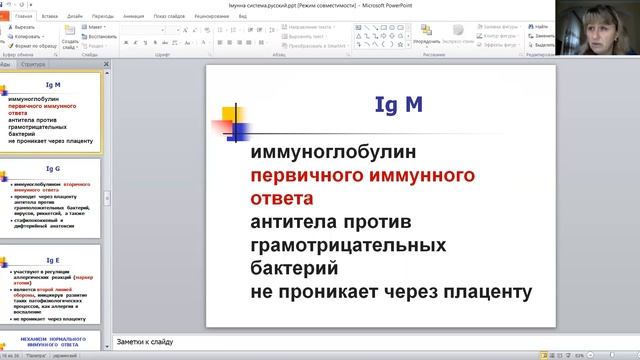Open the font color dropdown
Screen dimensions: 640x360
(204, 42)
